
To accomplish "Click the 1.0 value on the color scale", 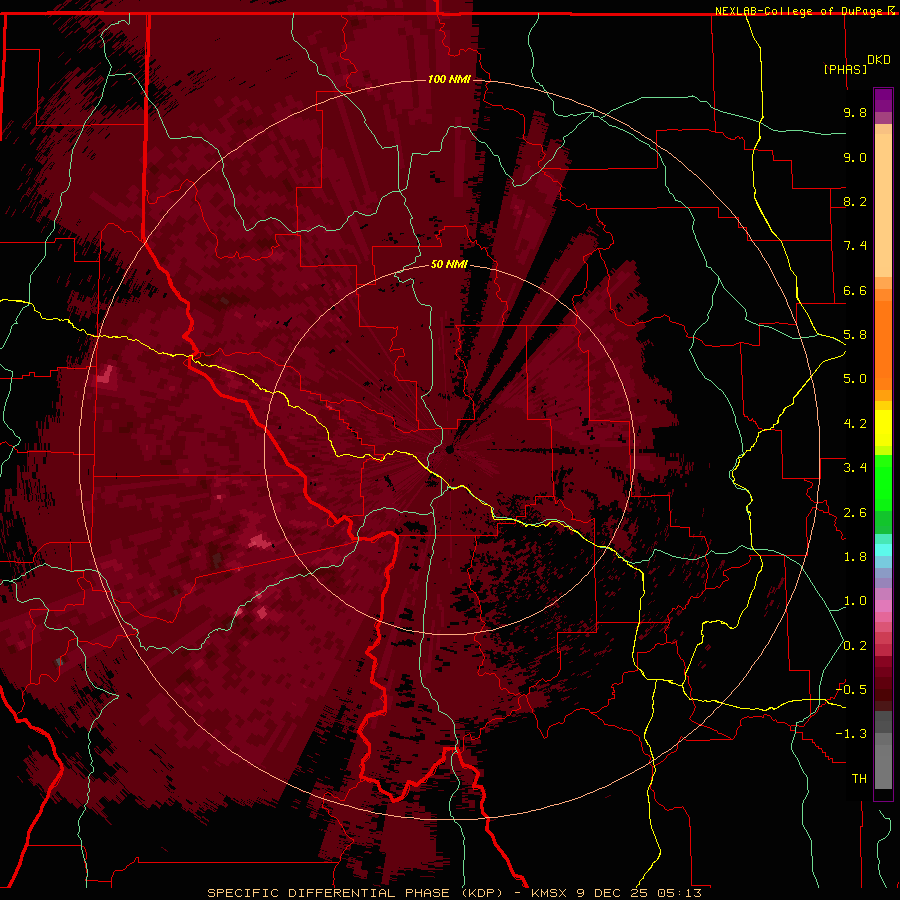I will click(855, 601).
